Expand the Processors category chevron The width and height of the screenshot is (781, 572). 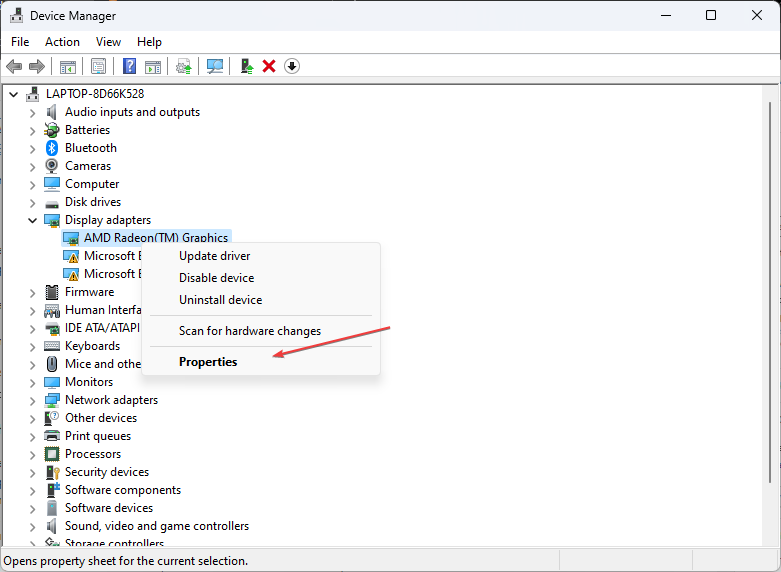click(x=32, y=454)
